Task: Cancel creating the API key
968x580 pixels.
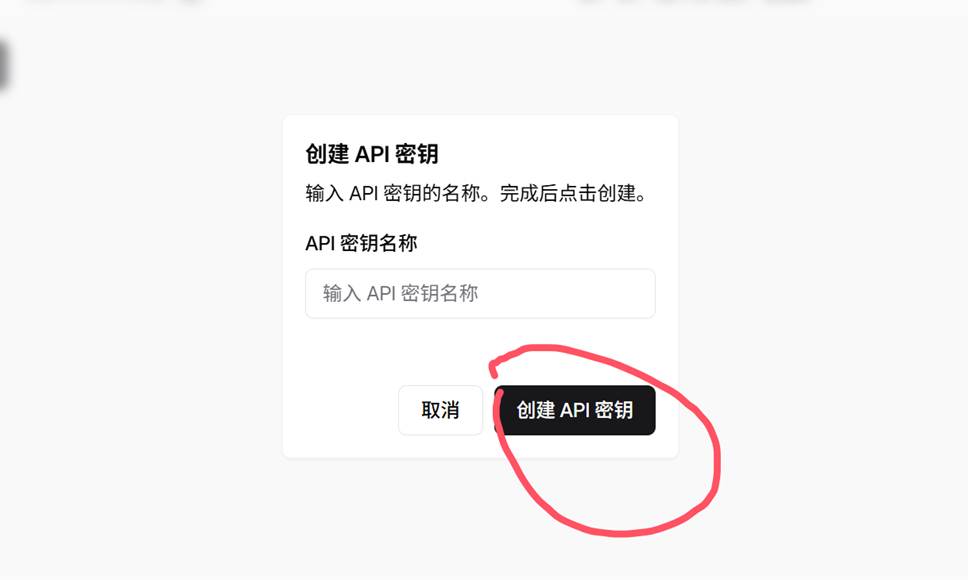Action: pos(440,410)
